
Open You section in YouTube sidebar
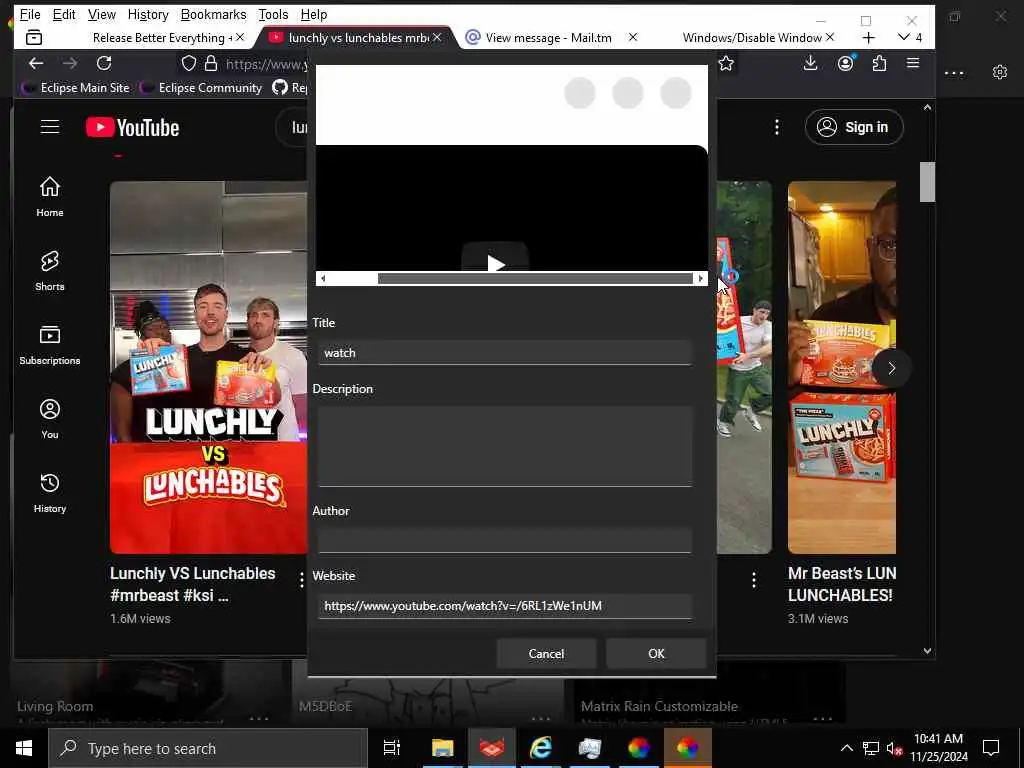click(50, 419)
